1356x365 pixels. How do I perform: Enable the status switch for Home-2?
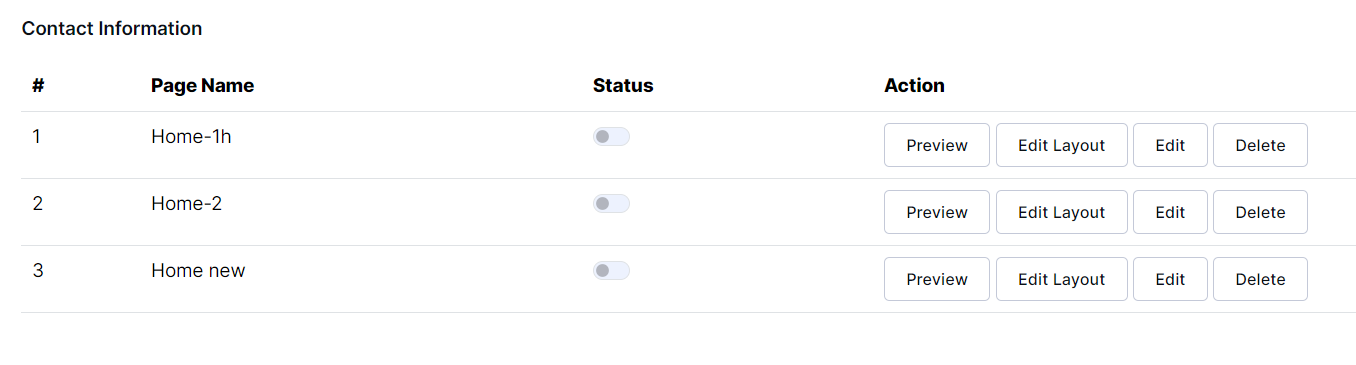(x=611, y=204)
